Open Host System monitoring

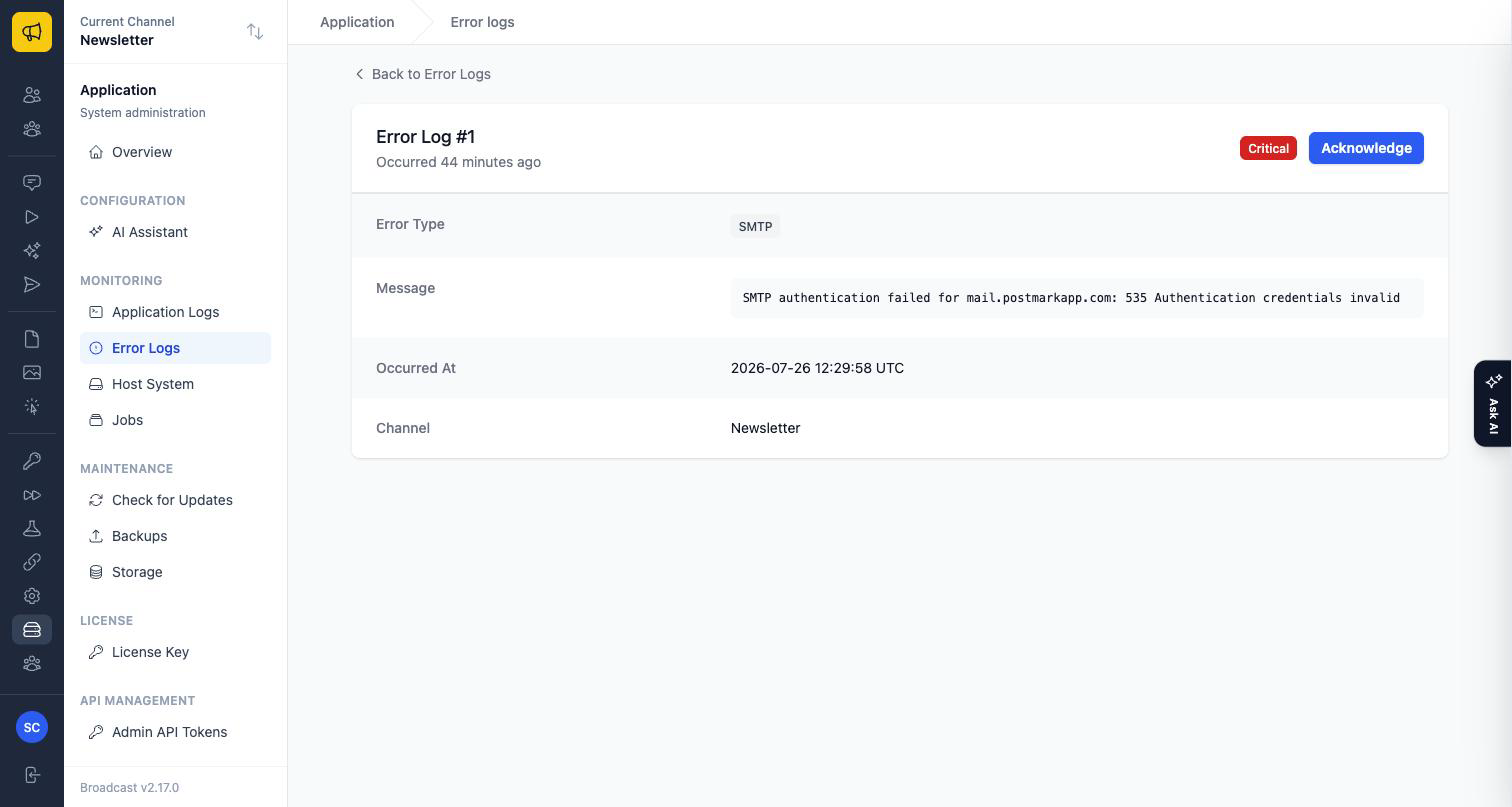coord(175,384)
